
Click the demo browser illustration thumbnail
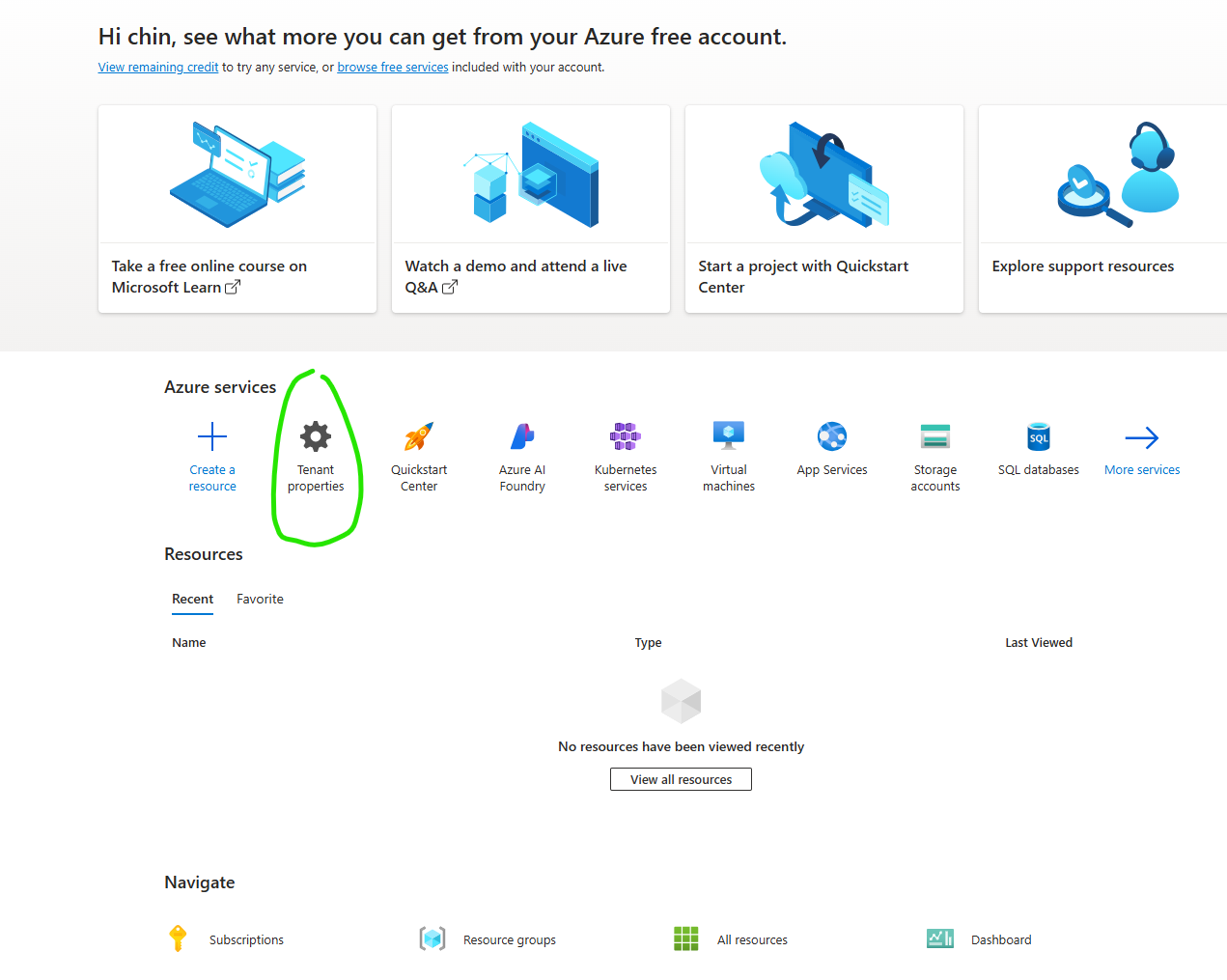click(x=531, y=175)
